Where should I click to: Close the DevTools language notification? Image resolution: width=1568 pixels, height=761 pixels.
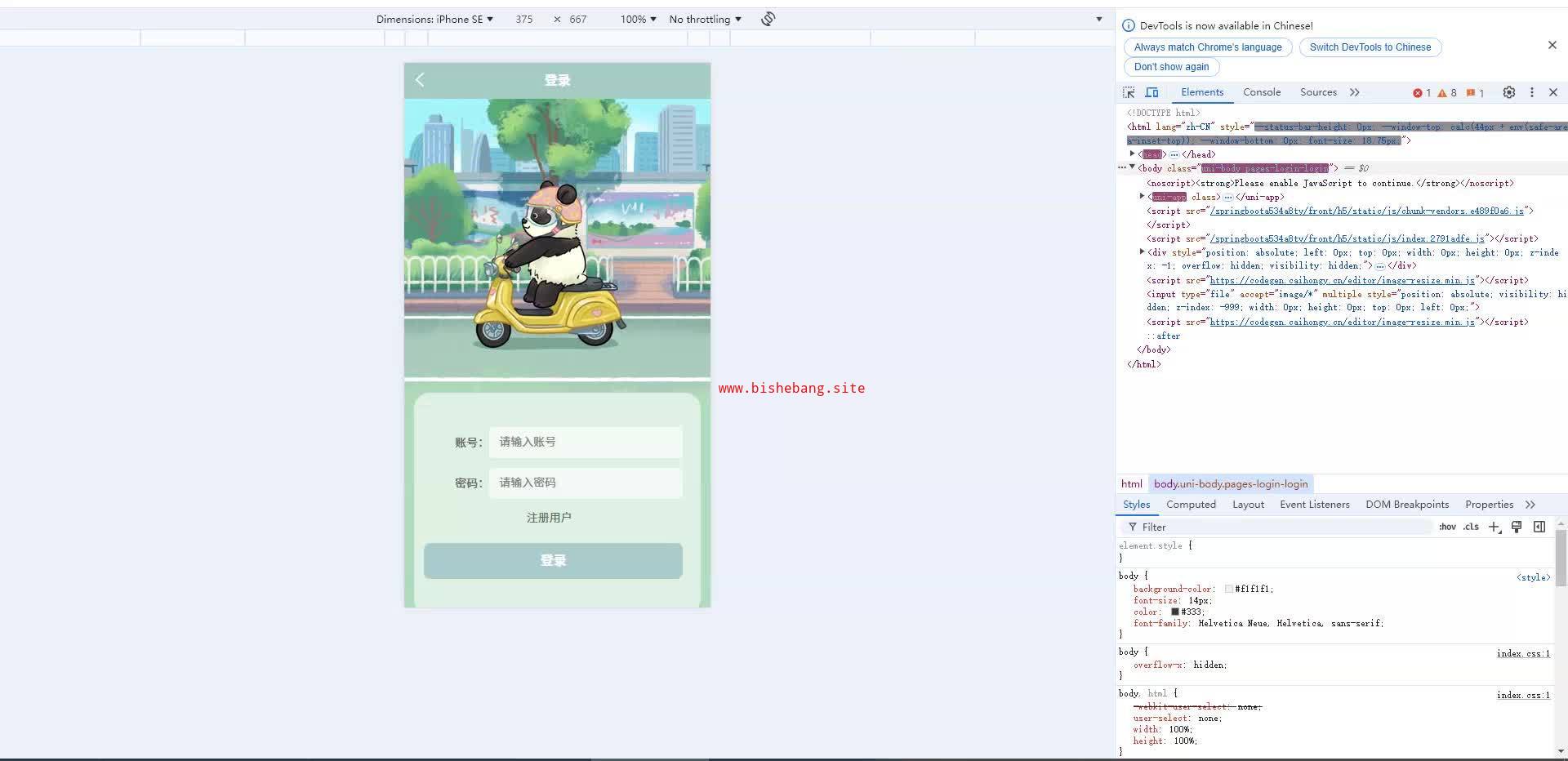[x=1552, y=45]
